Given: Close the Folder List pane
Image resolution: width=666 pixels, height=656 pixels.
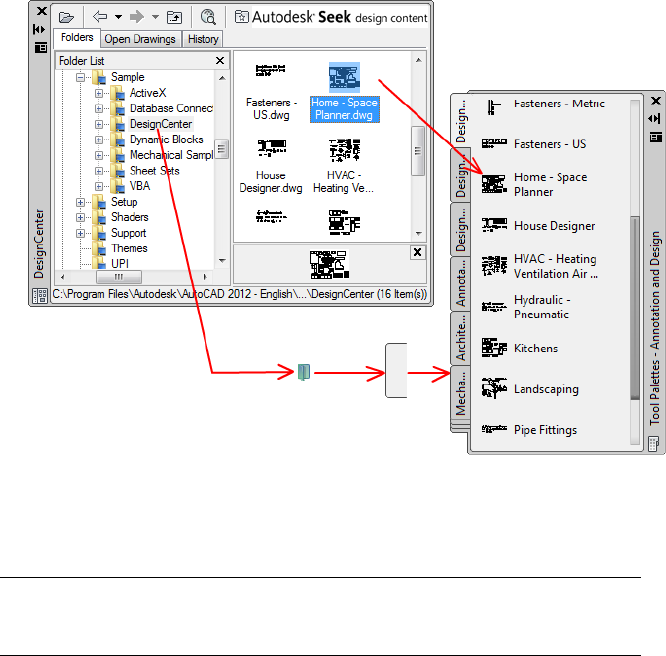Looking at the screenshot, I should 220,61.
